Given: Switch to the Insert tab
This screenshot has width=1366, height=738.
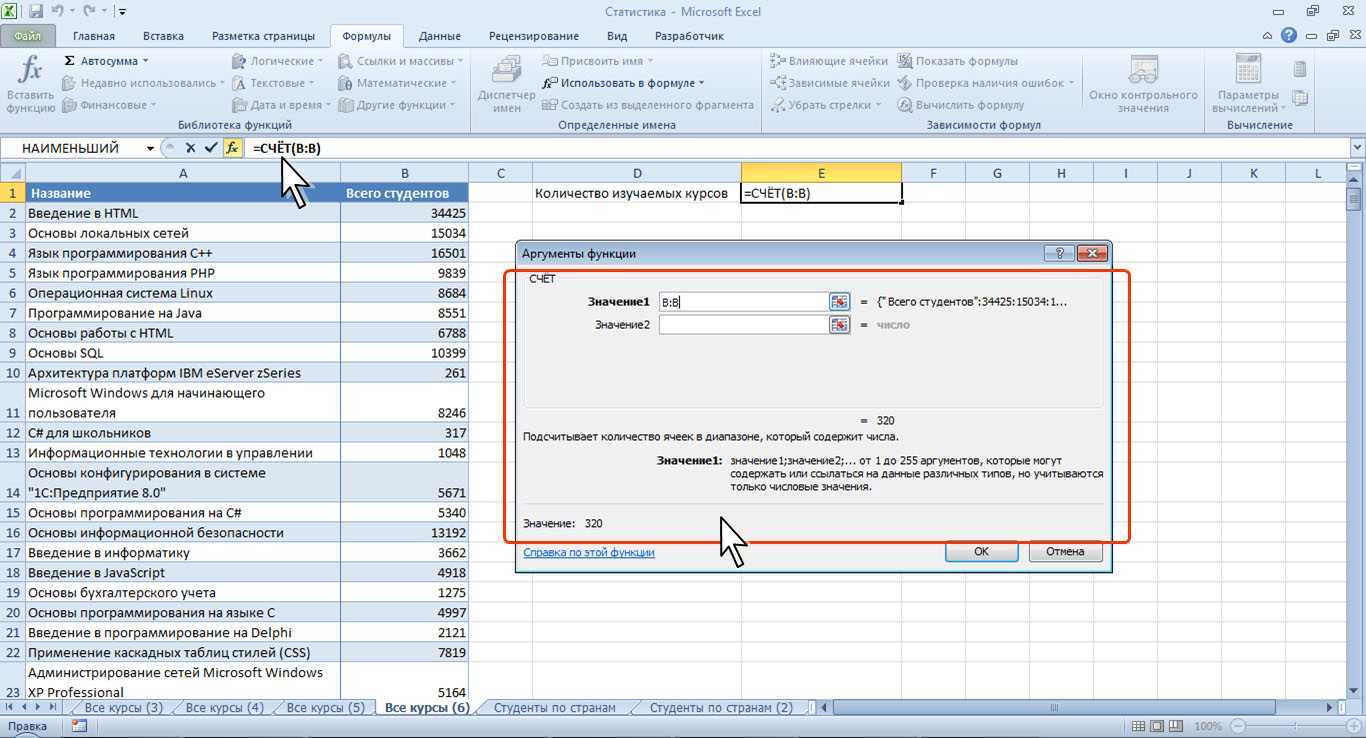Looking at the screenshot, I should click(163, 36).
